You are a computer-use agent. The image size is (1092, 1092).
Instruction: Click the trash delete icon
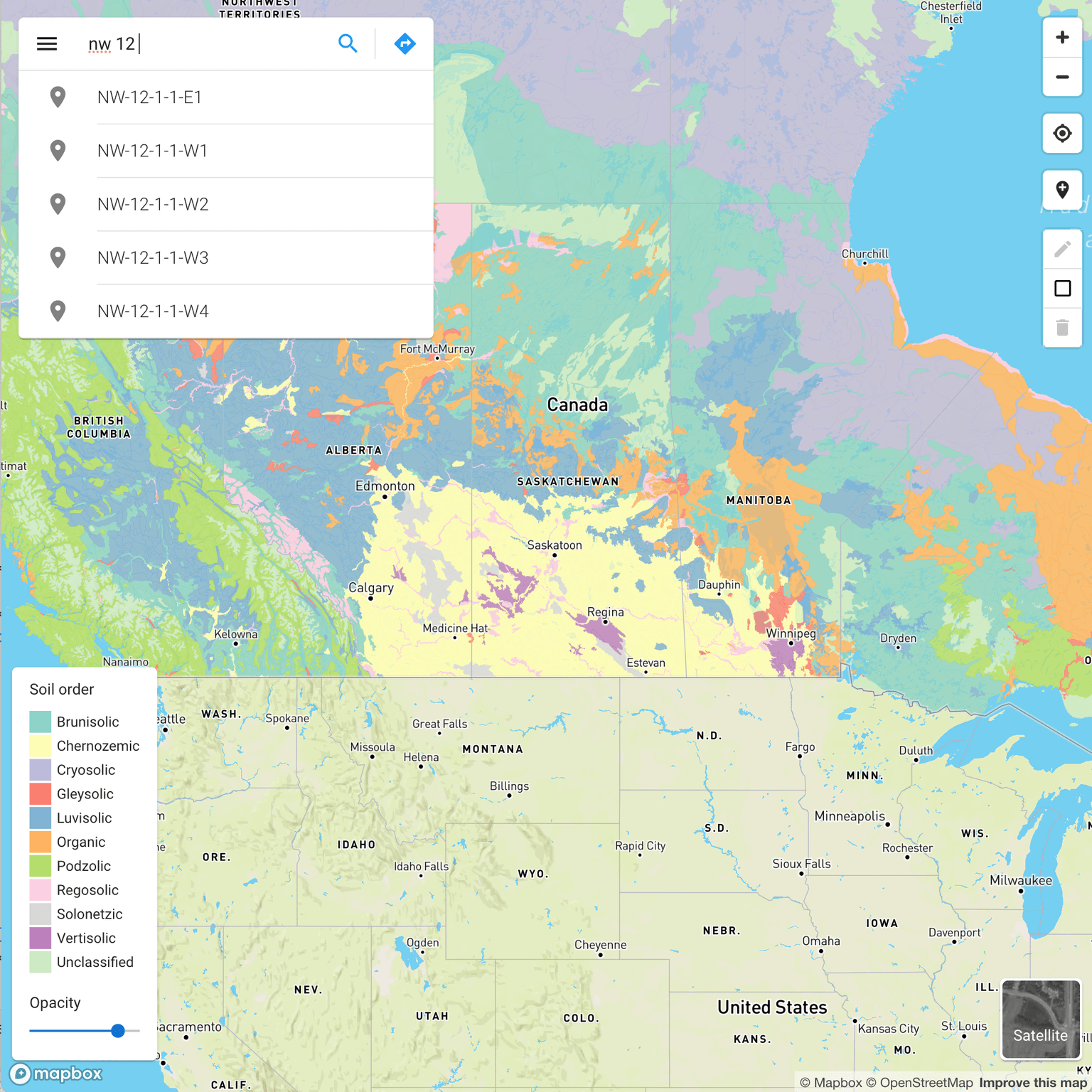[1062, 328]
